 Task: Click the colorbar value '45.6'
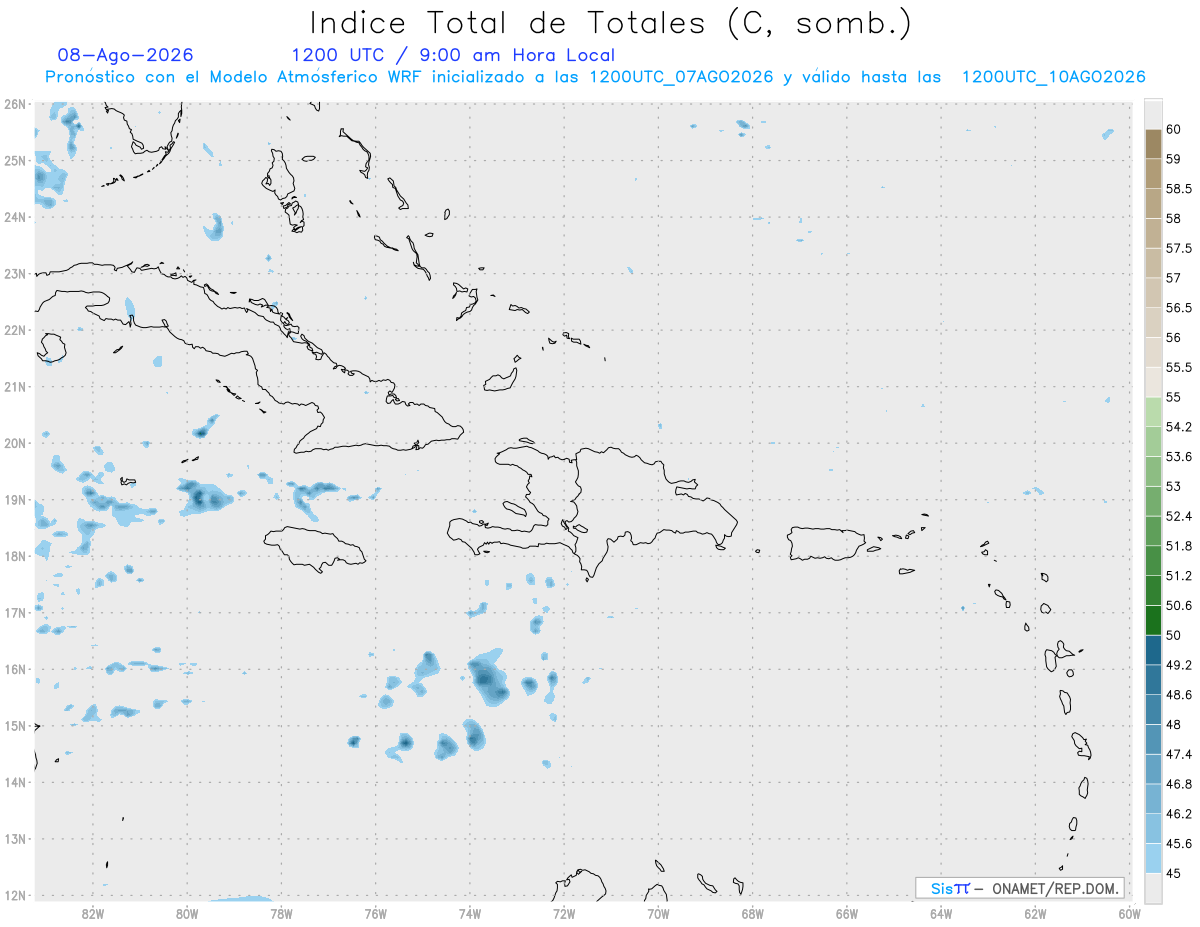[x=1179, y=843]
